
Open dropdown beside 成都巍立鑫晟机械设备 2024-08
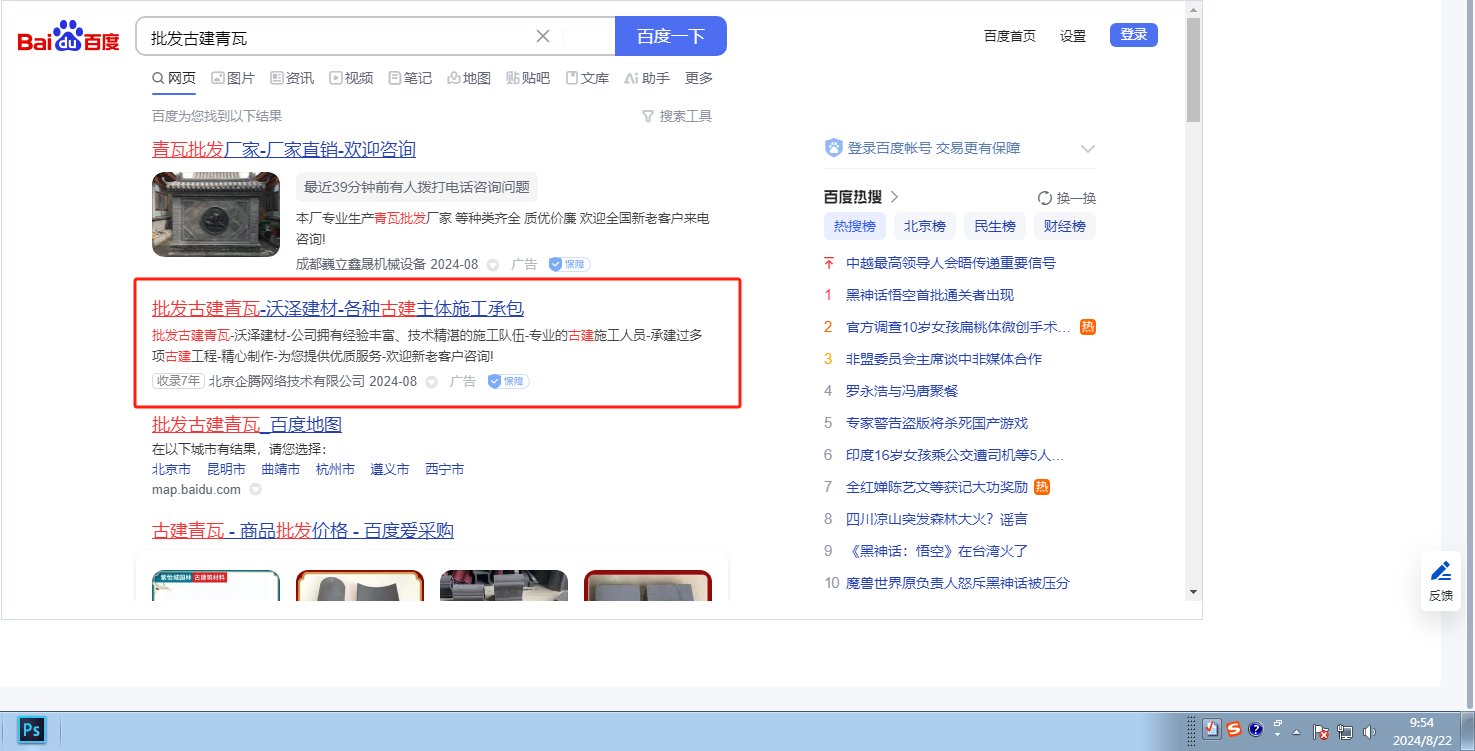492,265
